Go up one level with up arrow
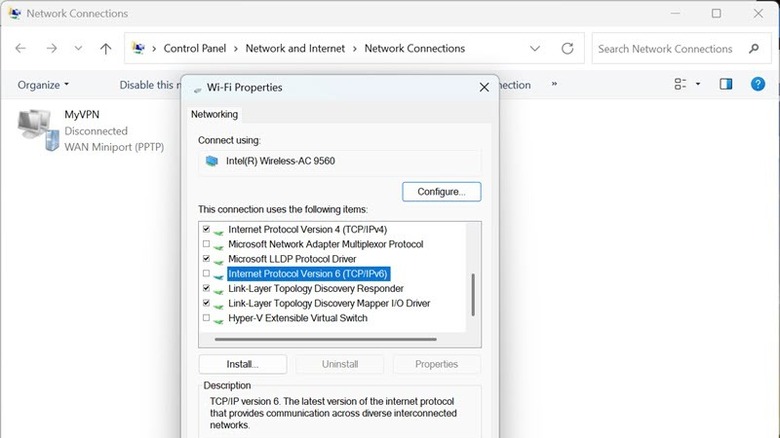The image size is (780, 438). (105, 48)
